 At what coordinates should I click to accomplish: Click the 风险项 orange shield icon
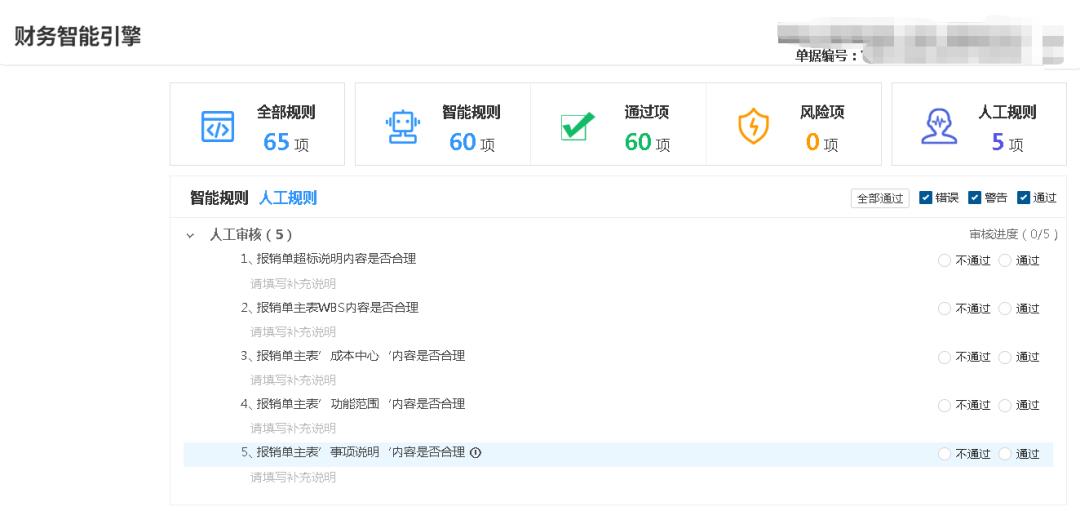tap(753, 126)
